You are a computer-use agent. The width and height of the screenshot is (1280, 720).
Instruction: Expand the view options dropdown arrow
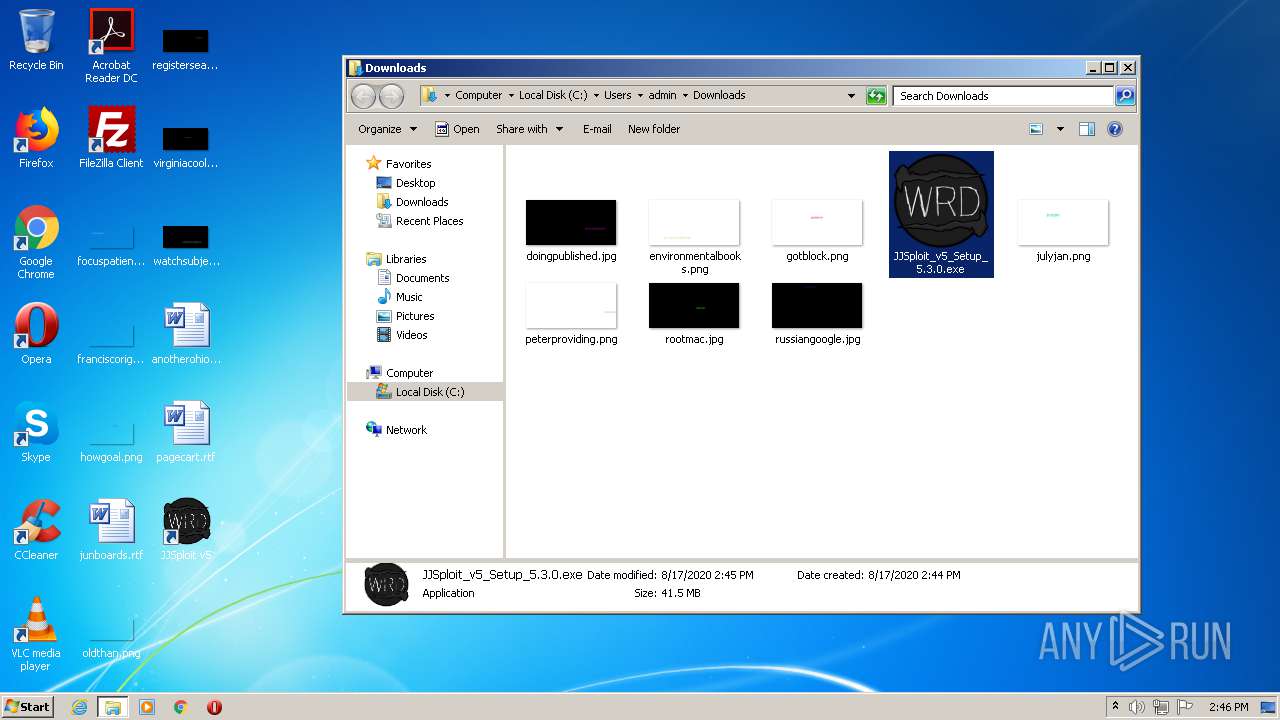1060,129
